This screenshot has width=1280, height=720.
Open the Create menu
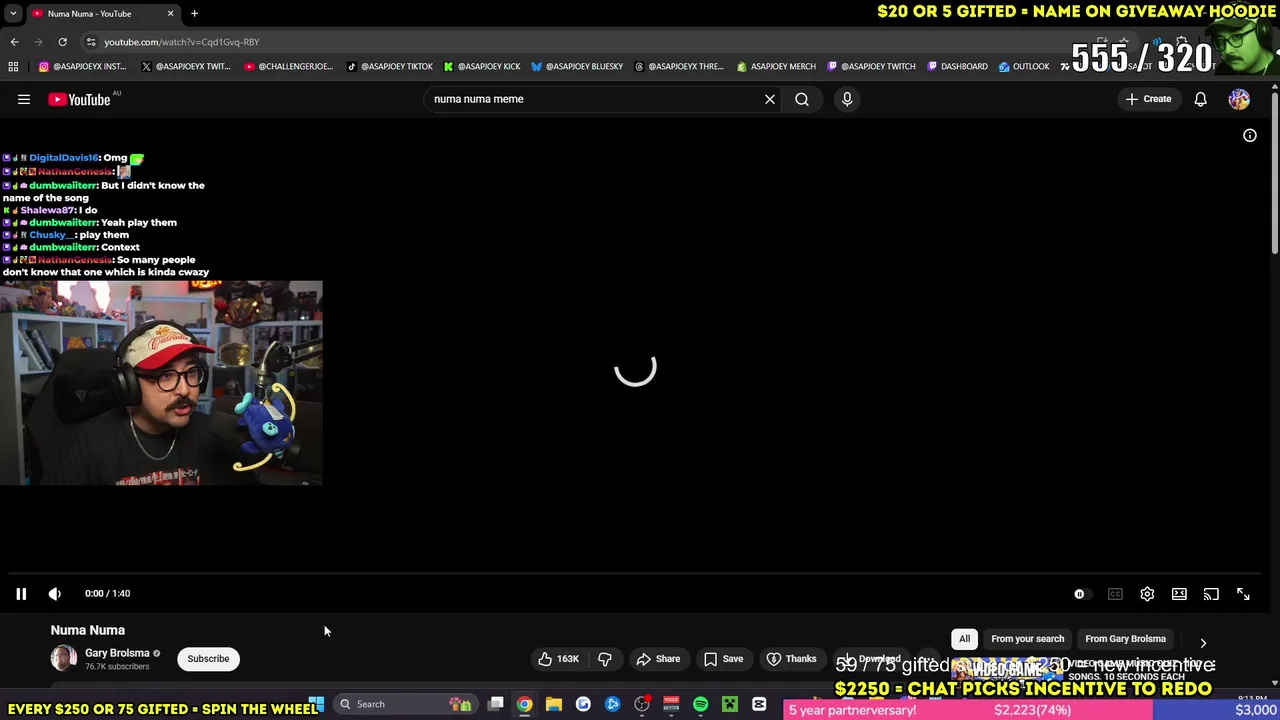pos(1148,99)
